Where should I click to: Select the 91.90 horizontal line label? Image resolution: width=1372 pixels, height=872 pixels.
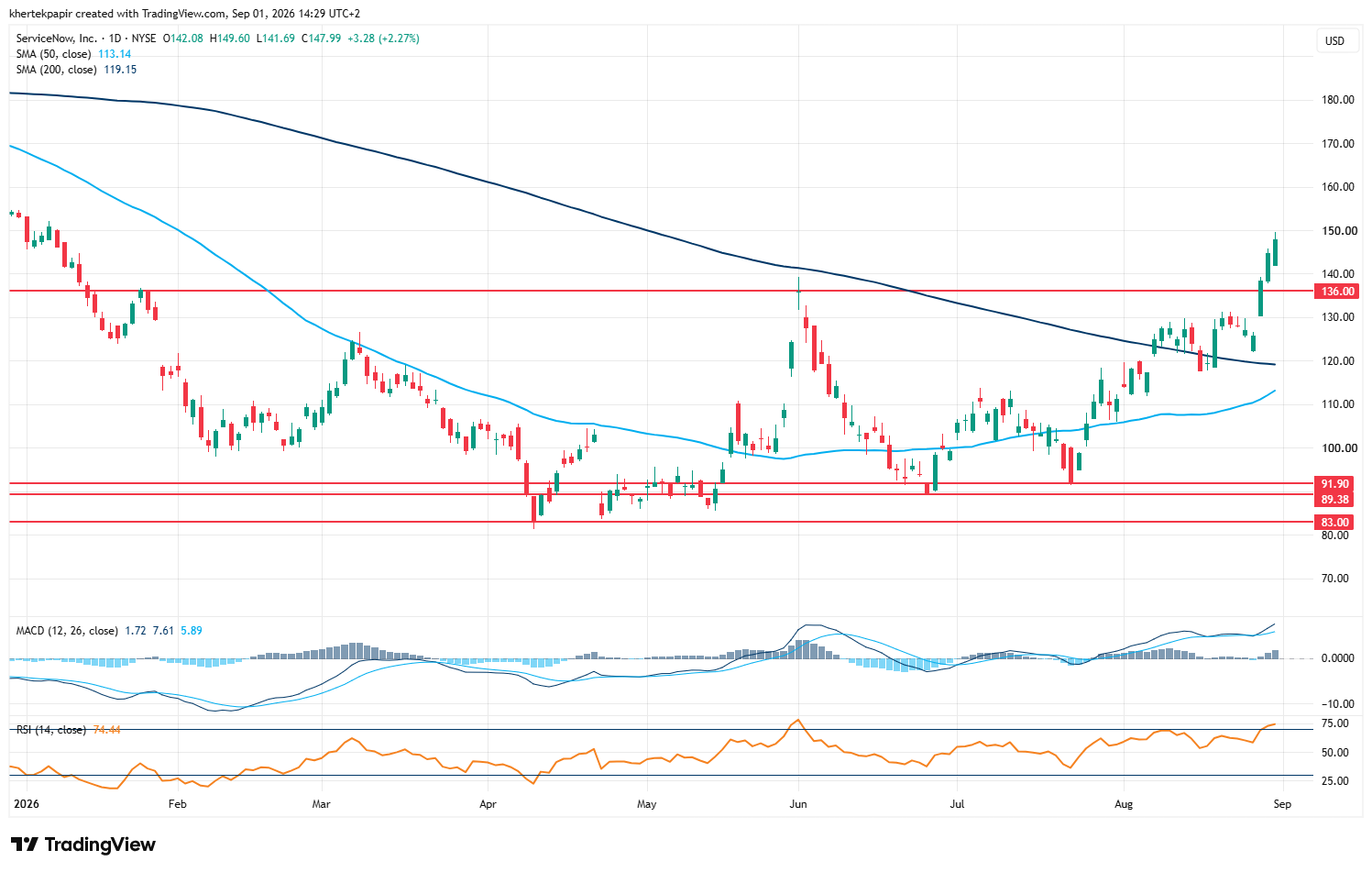(x=1334, y=484)
